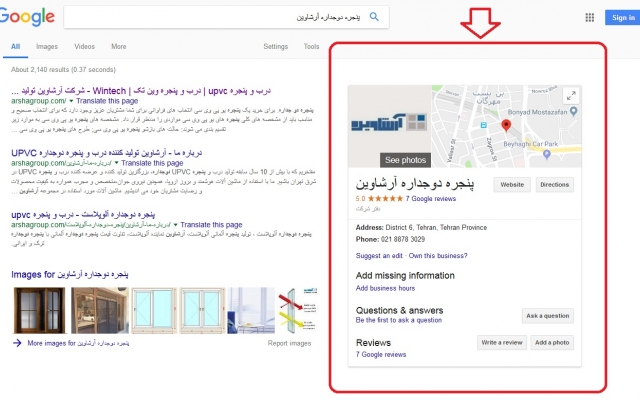Open the dropdown arrow next to arshagroup.com/ first result
The height and width of the screenshot is (400, 640).
[71, 101]
